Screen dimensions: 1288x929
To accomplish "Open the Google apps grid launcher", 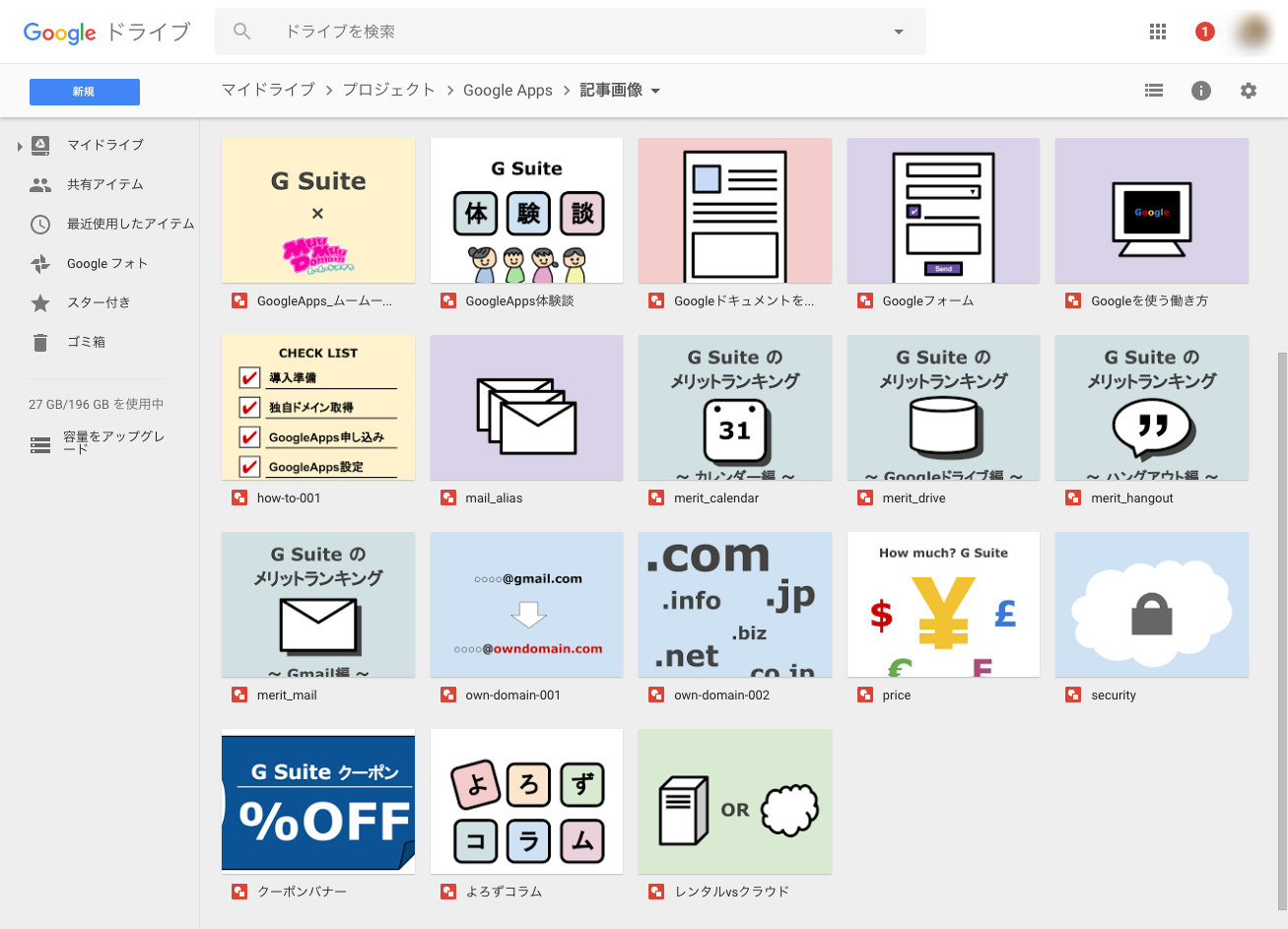I will pyautogui.click(x=1158, y=32).
